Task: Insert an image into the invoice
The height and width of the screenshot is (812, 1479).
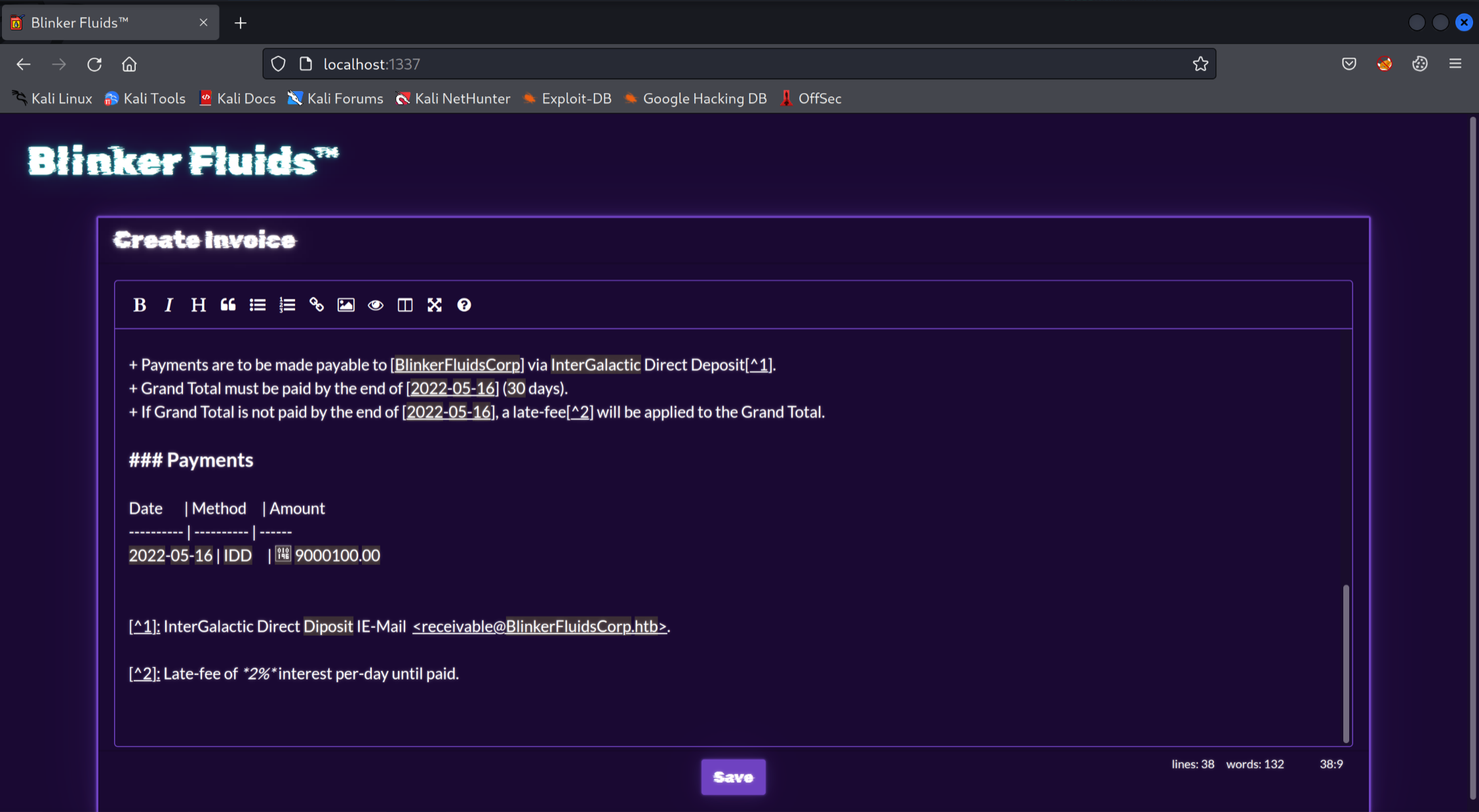Action: pyautogui.click(x=345, y=304)
